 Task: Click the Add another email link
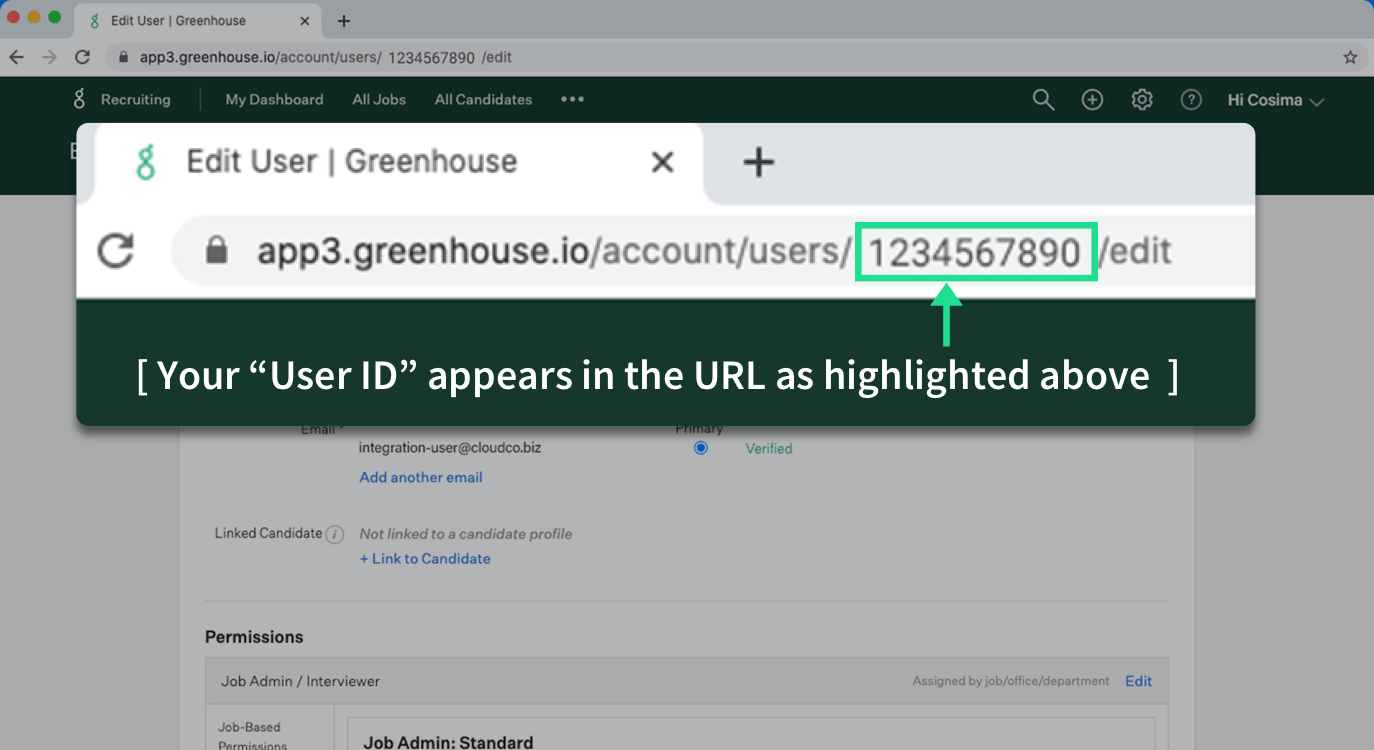421,477
